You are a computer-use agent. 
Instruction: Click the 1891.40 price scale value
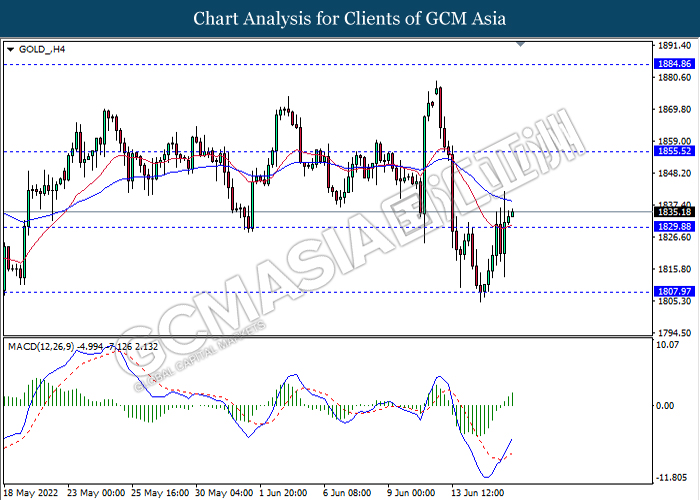[675, 46]
